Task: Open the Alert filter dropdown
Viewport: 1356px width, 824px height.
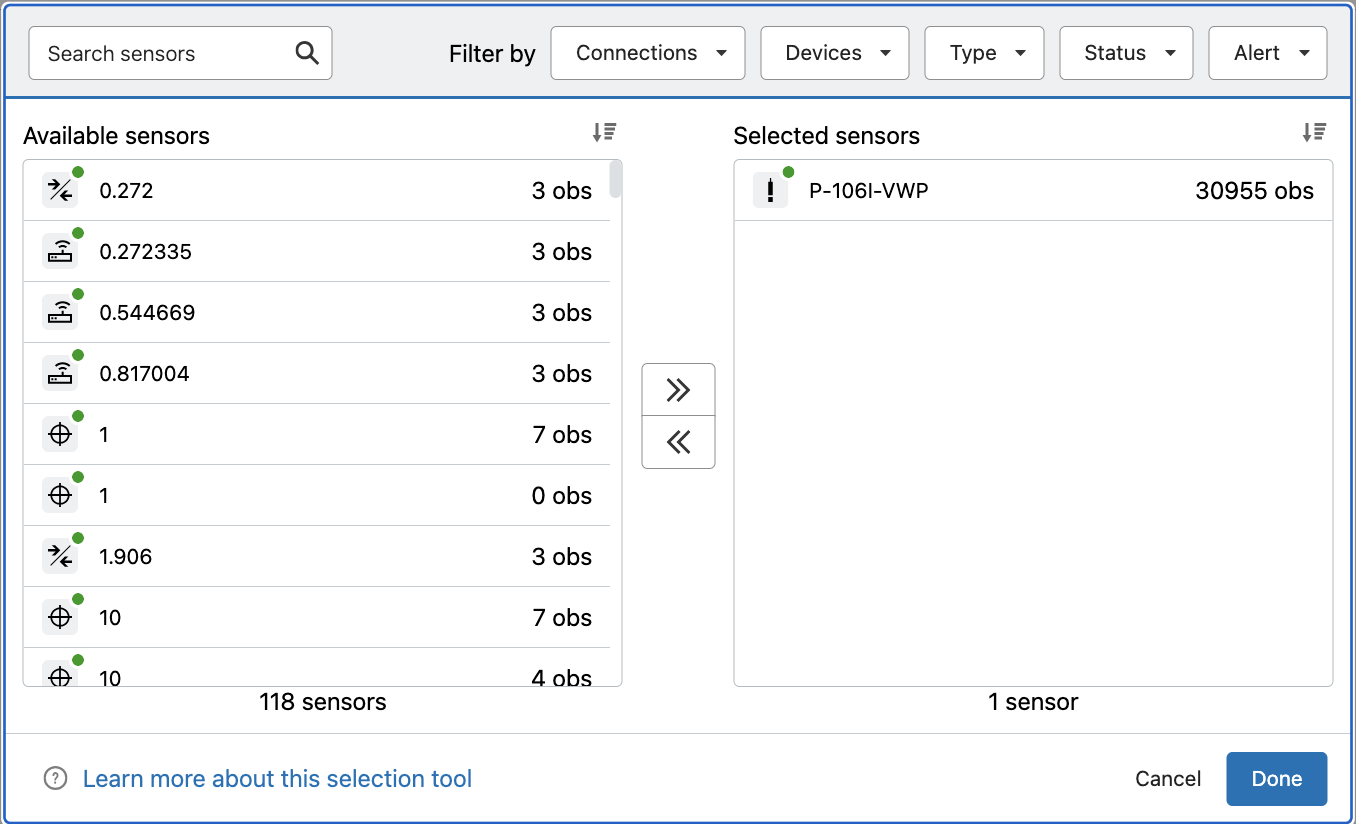Action: pyautogui.click(x=1268, y=53)
